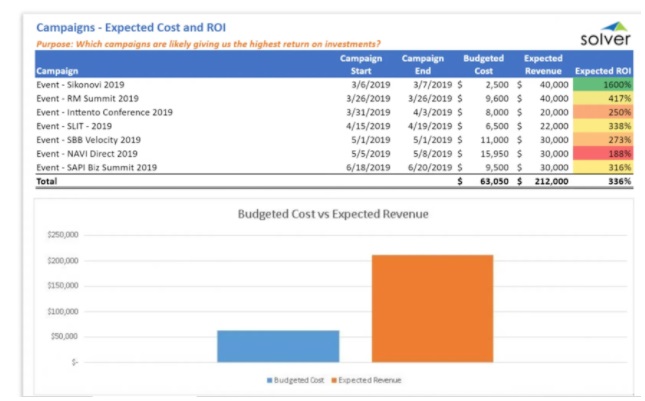Select the 4/15/2019 start date cell

pyautogui.click(x=368, y=126)
